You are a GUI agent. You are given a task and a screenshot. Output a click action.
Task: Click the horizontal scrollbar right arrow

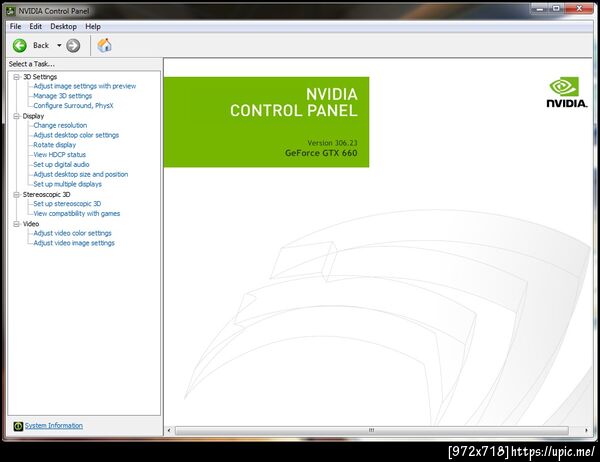[x=586, y=430]
